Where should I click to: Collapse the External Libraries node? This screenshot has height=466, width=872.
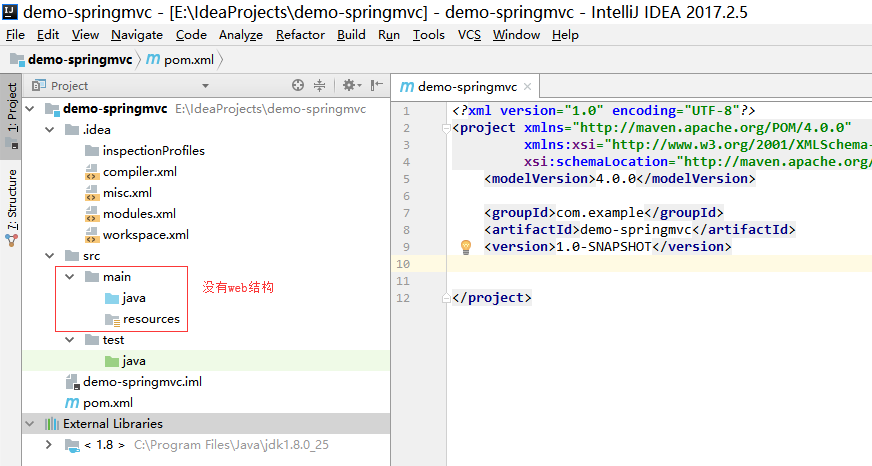pyautogui.click(x=30, y=424)
